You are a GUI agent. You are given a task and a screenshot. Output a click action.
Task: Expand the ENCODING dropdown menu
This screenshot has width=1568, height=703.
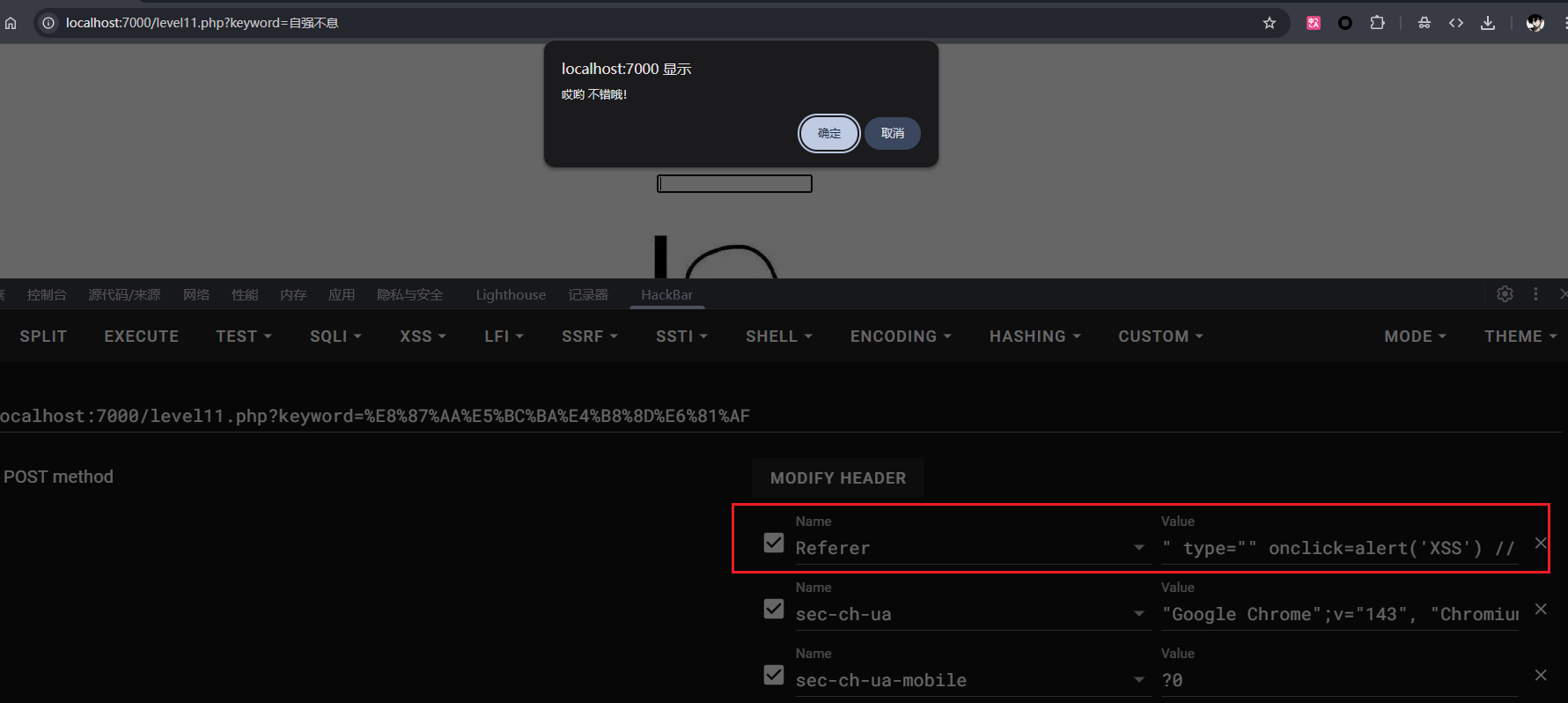[900, 337]
